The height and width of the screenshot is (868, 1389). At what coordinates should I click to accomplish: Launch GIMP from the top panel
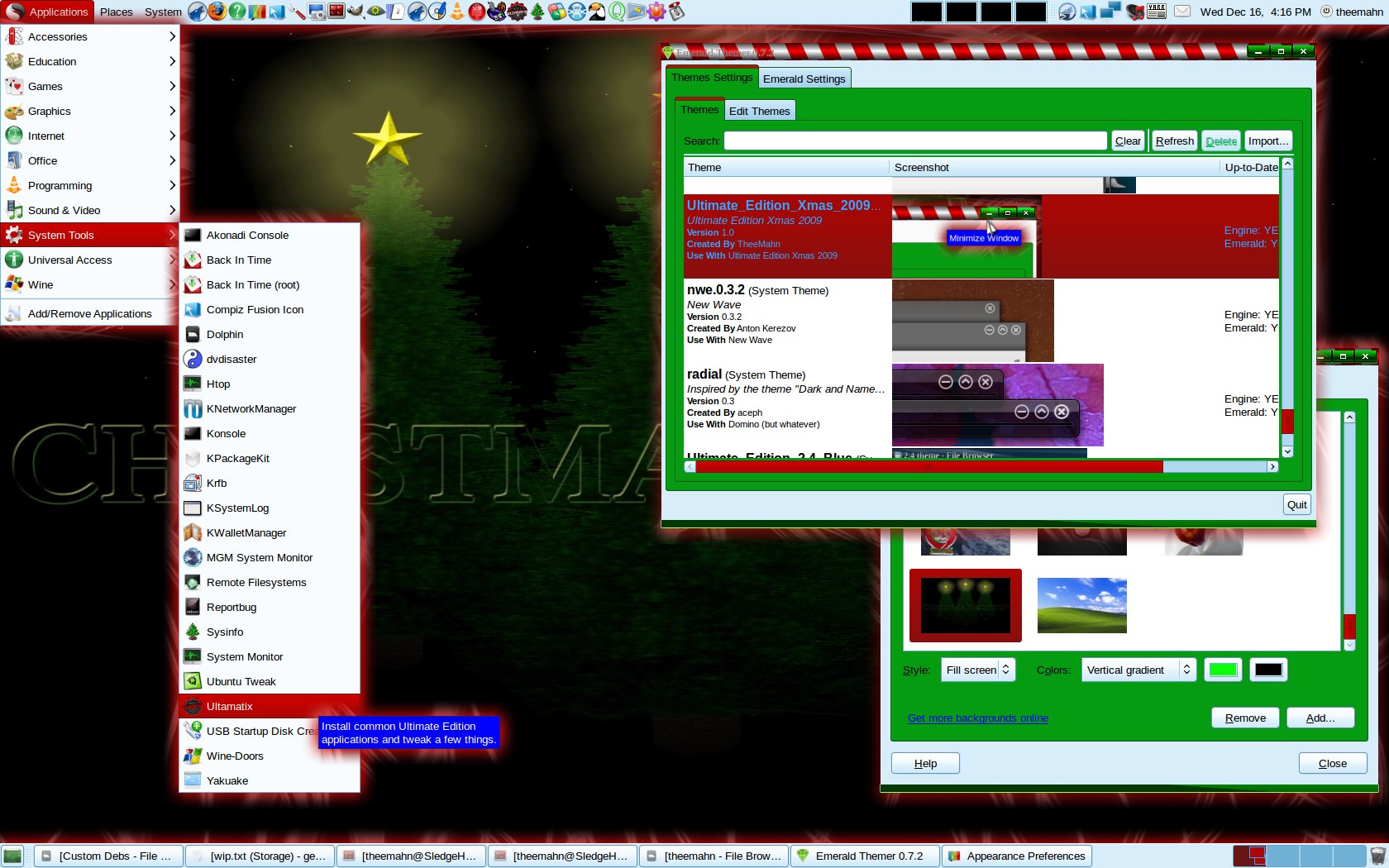(x=357, y=12)
